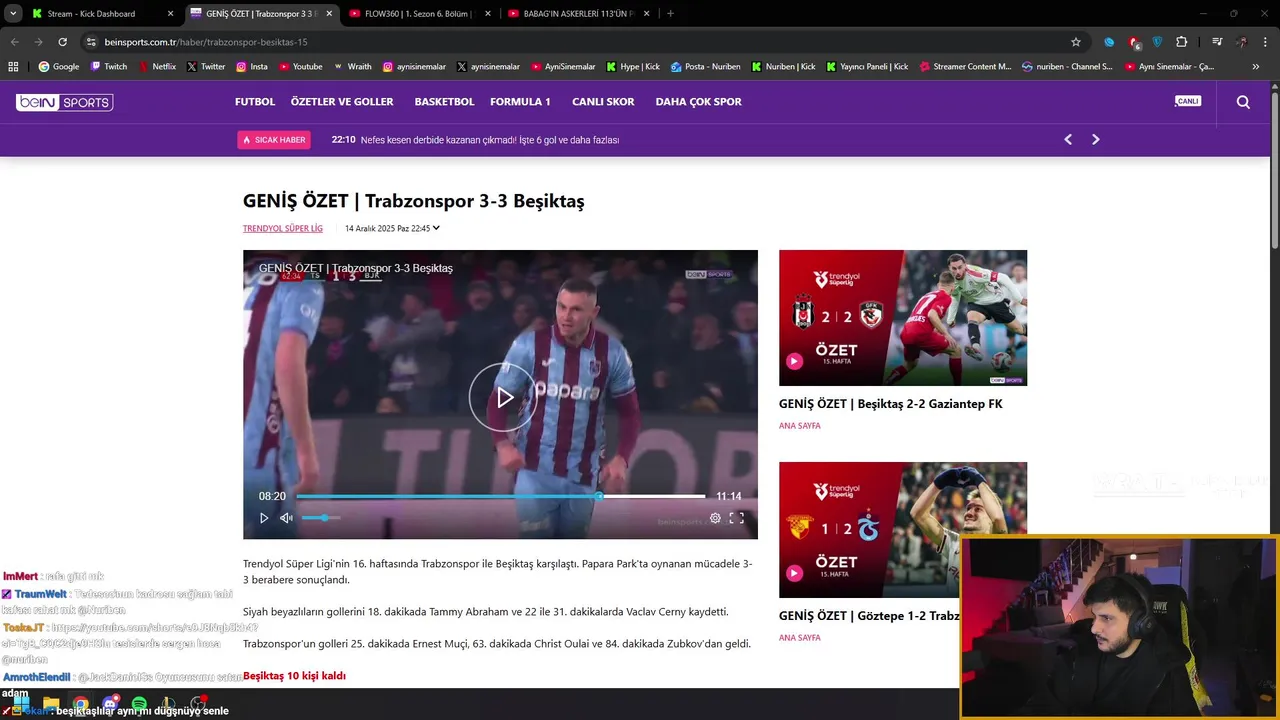Open the apps grid in the bookmarks bar

(13, 67)
